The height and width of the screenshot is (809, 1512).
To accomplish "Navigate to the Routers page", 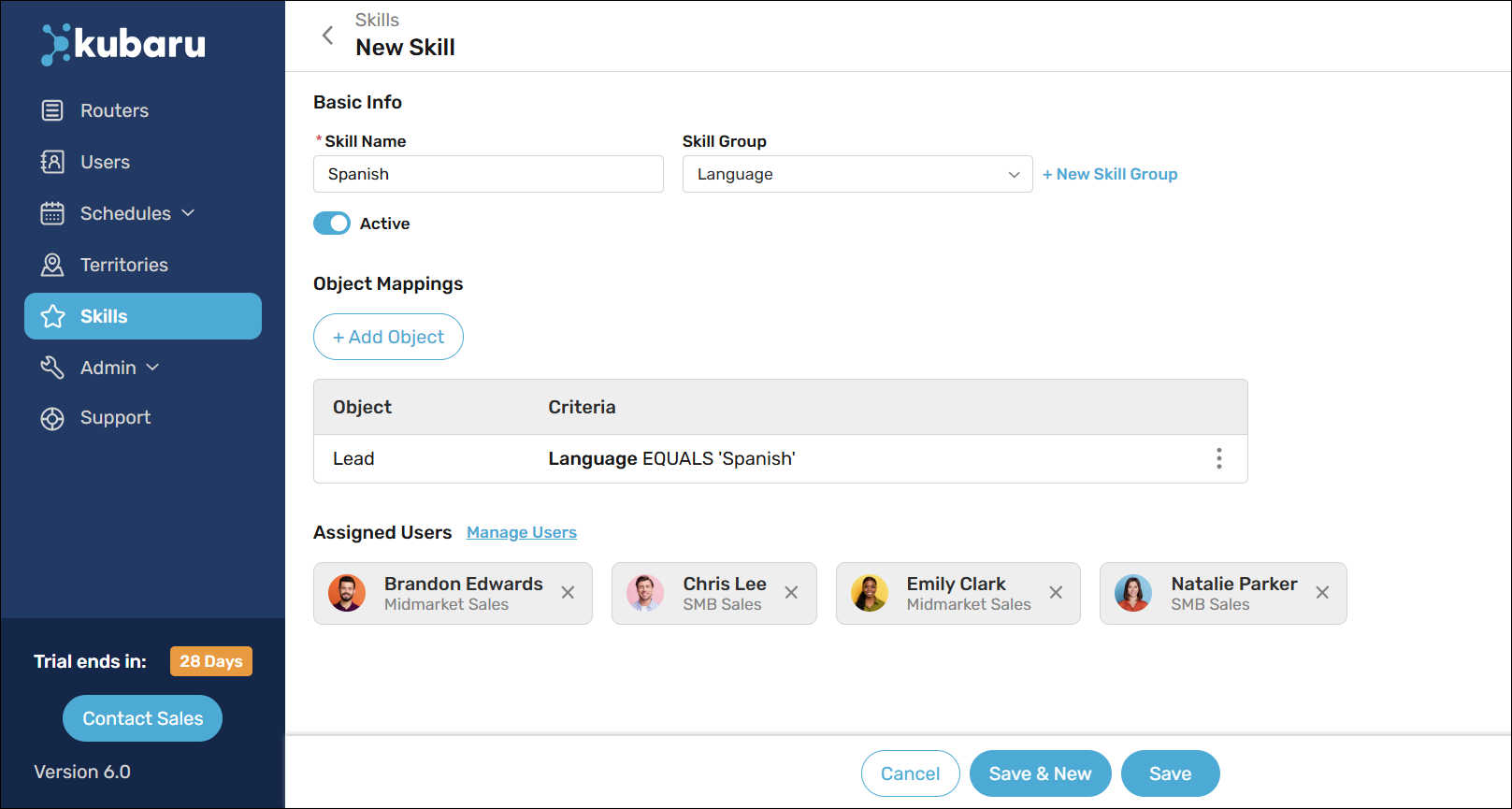I will click(x=113, y=109).
